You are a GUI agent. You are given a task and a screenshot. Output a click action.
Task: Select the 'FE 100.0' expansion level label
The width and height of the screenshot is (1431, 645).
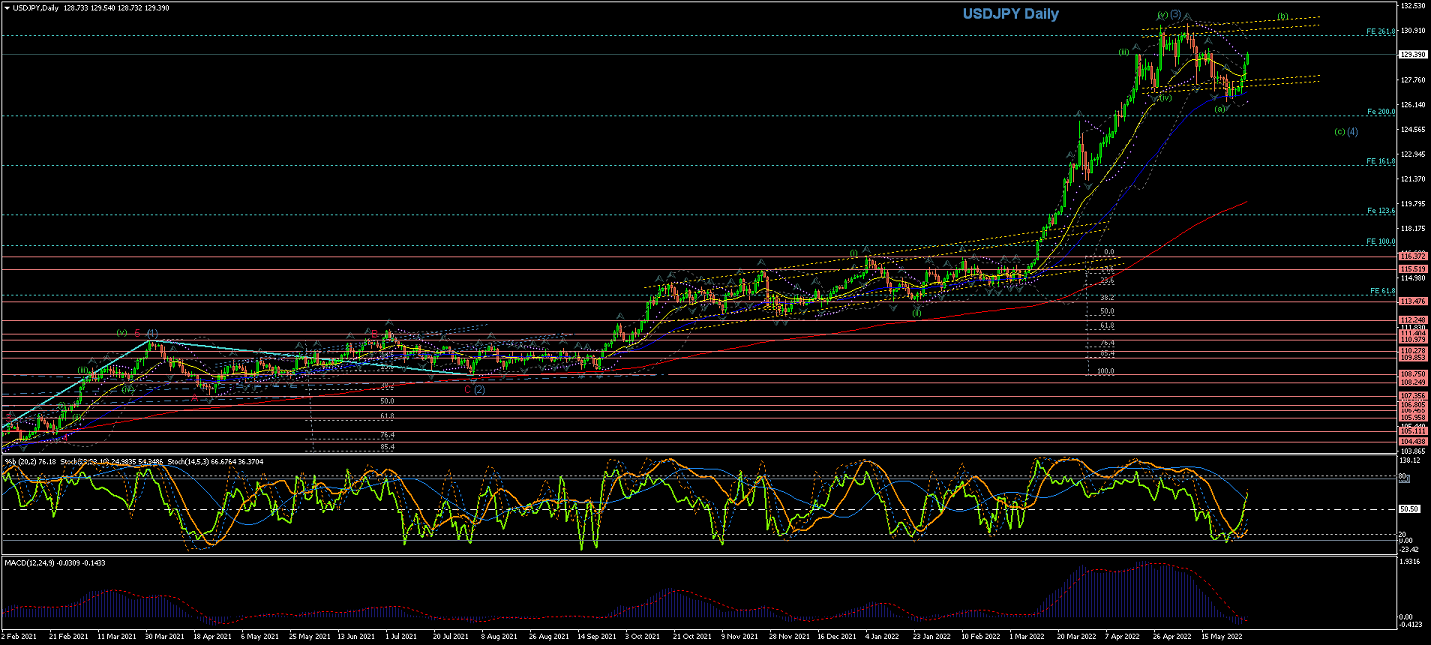(x=1381, y=242)
